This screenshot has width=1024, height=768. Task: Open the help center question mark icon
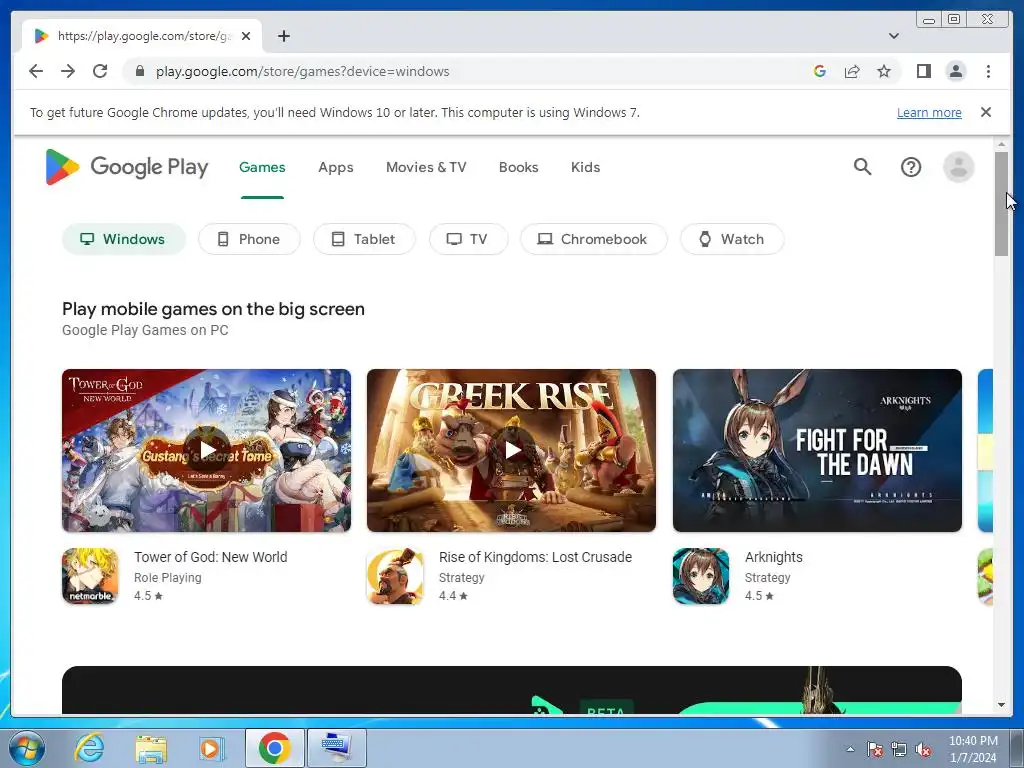[x=910, y=167]
